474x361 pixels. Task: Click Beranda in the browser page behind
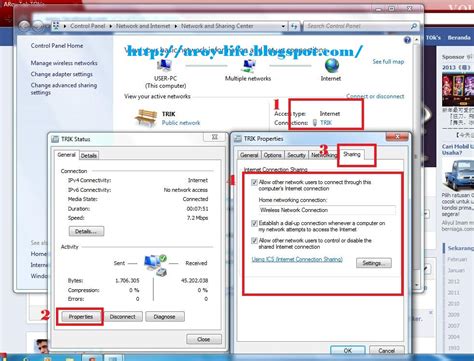coord(459,38)
